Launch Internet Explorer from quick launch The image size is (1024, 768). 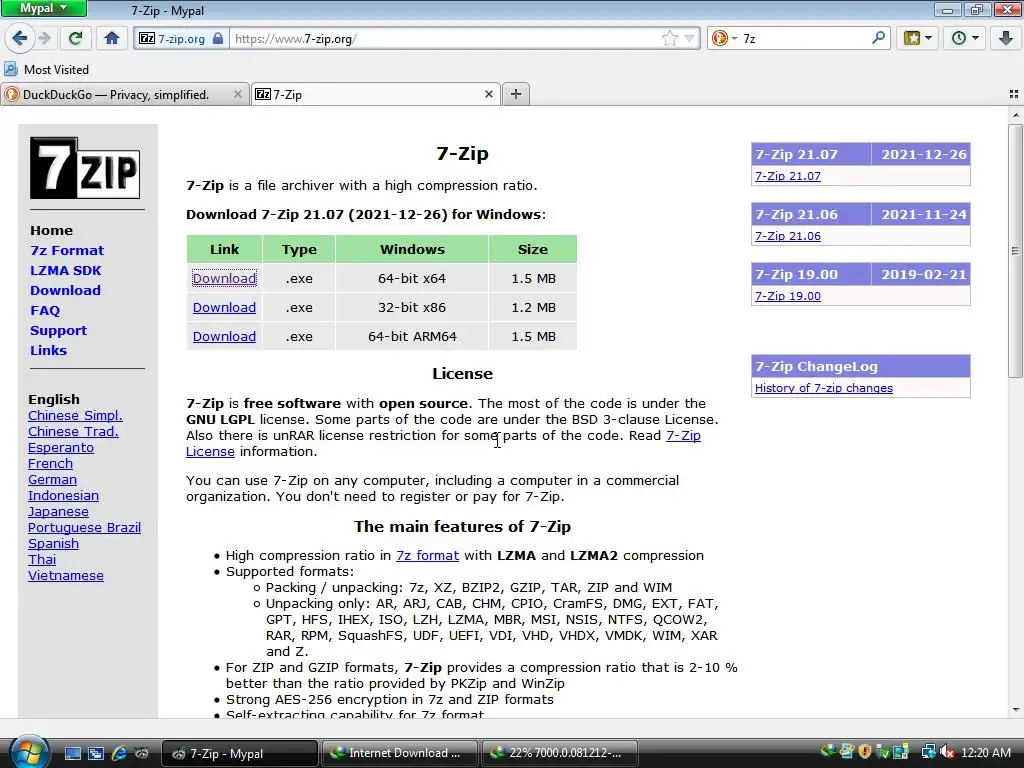coord(119,753)
